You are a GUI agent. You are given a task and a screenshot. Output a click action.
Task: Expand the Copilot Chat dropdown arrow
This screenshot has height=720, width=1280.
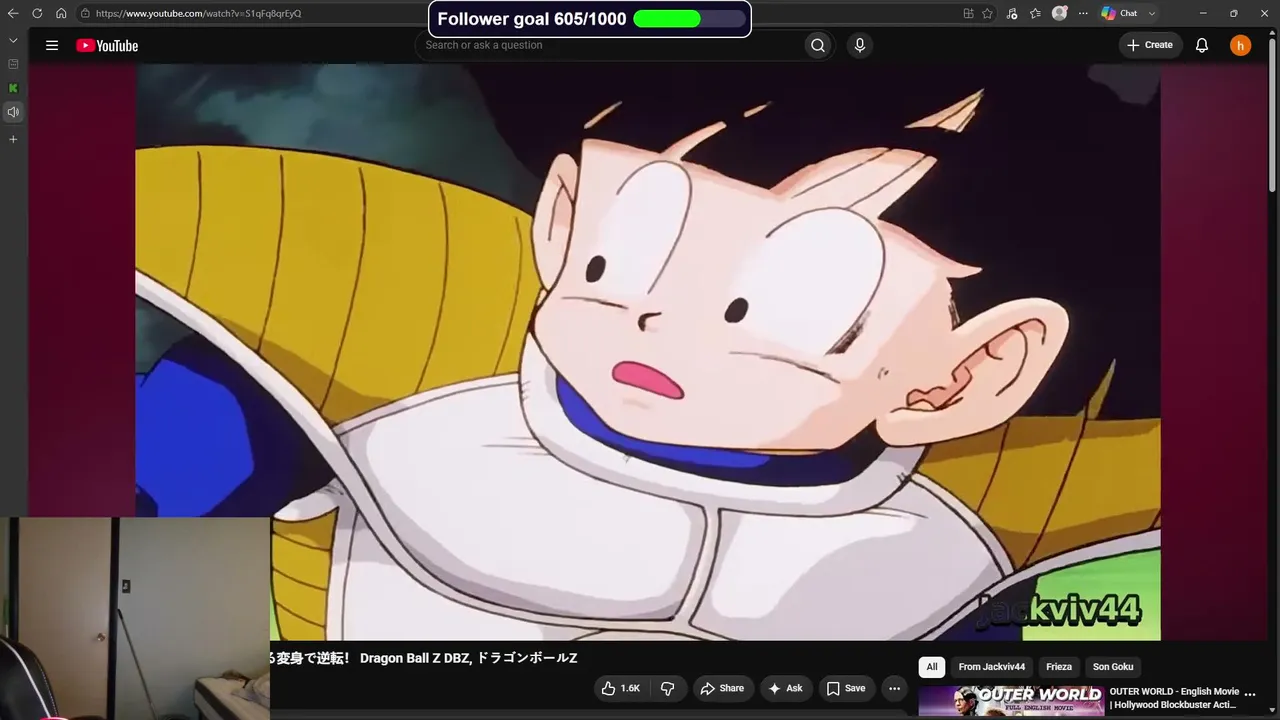coord(1152,13)
